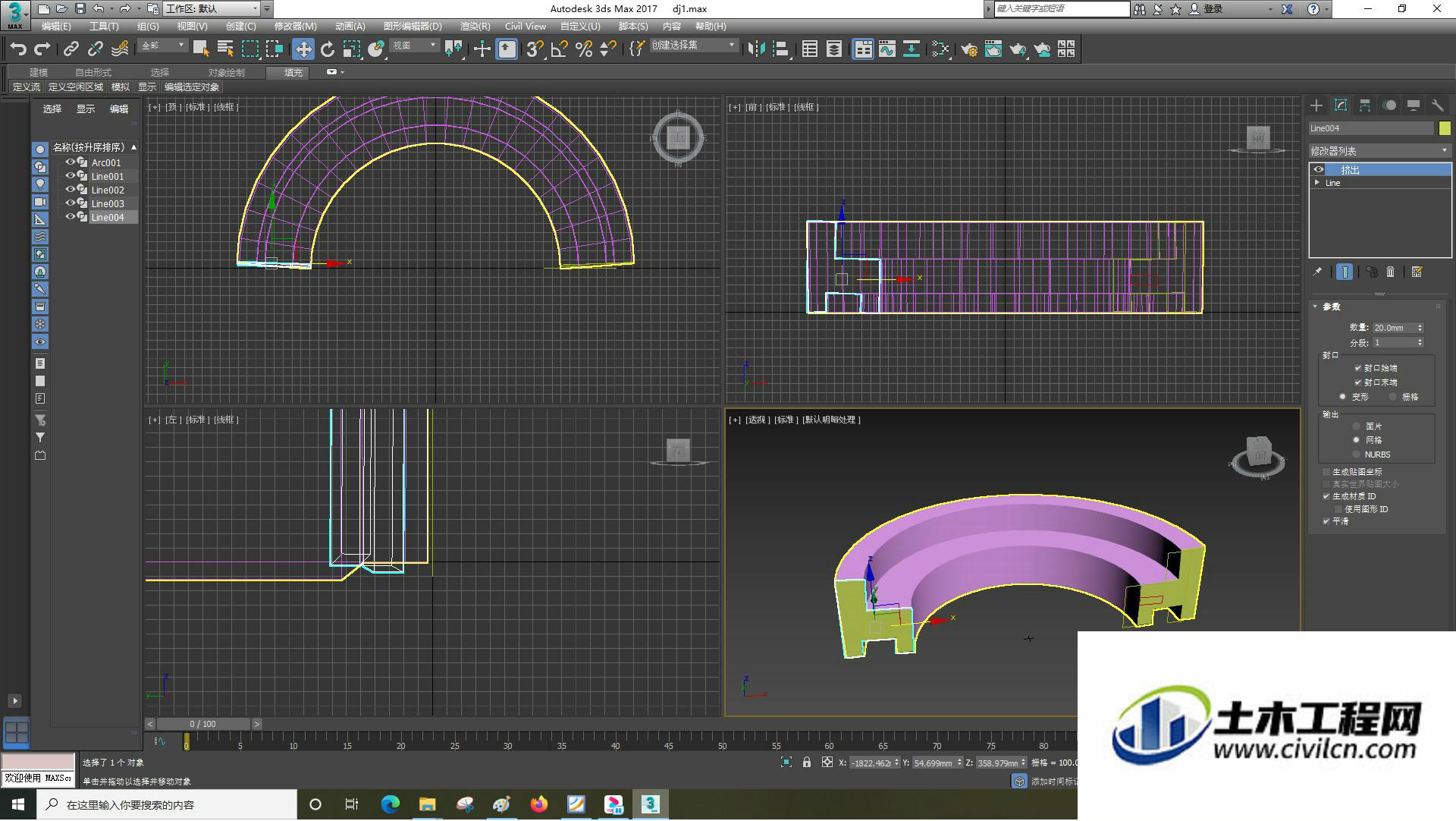Click the Windows search box on taskbar
This screenshot has height=821, width=1456.
click(x=167, y=804)
